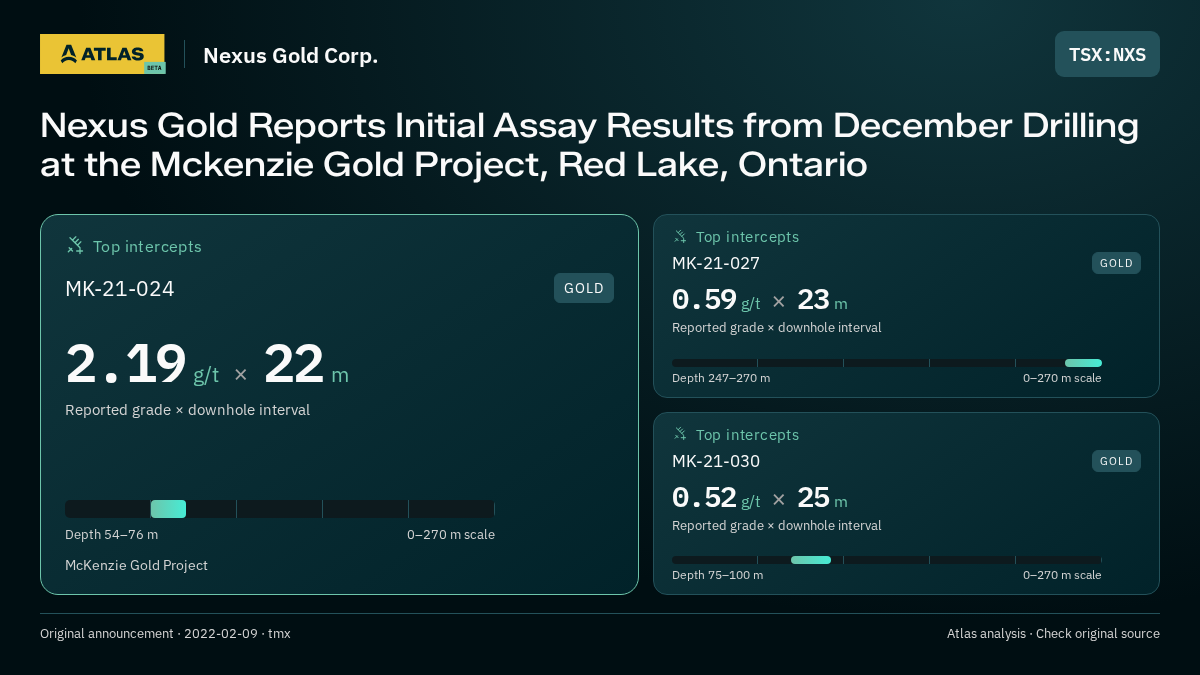
Task: Click the Atlas logo badge
Action: point(102,54)
